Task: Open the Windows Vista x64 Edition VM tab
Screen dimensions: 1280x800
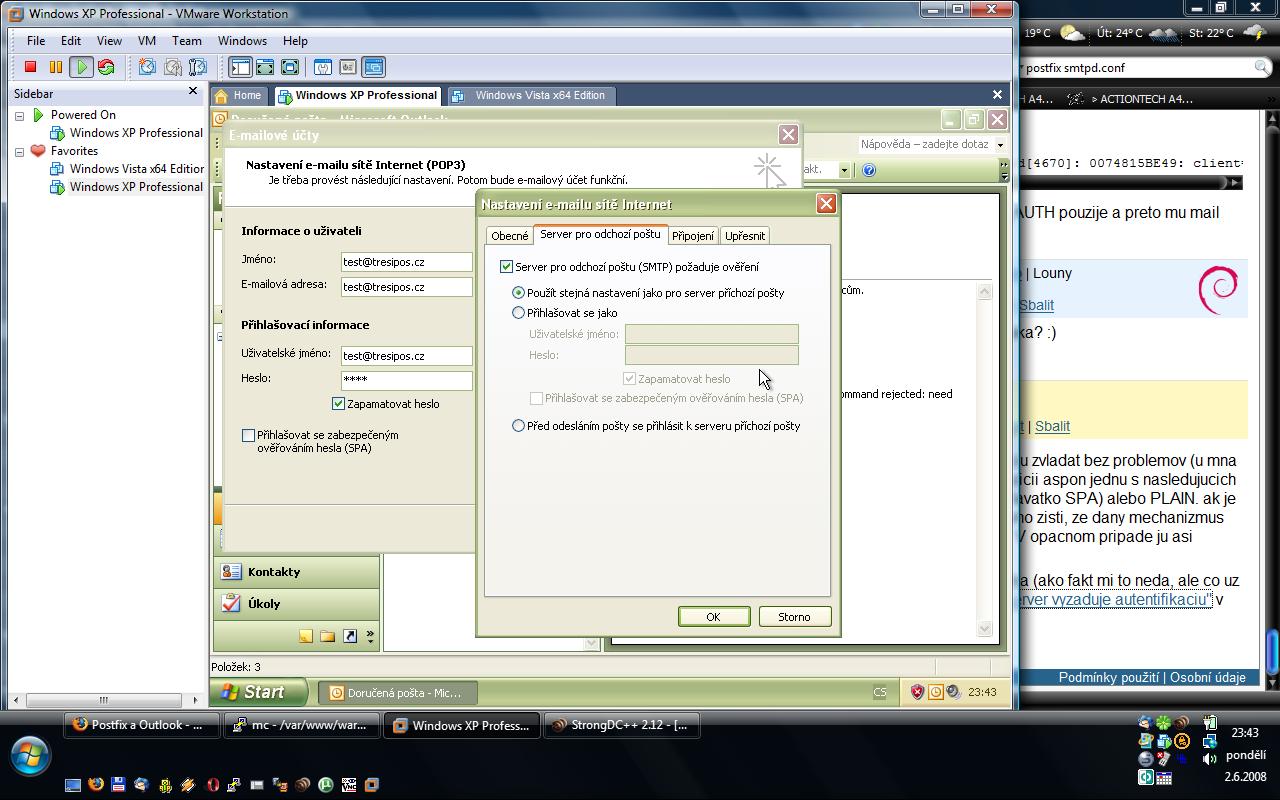Action: click(530, 95)
